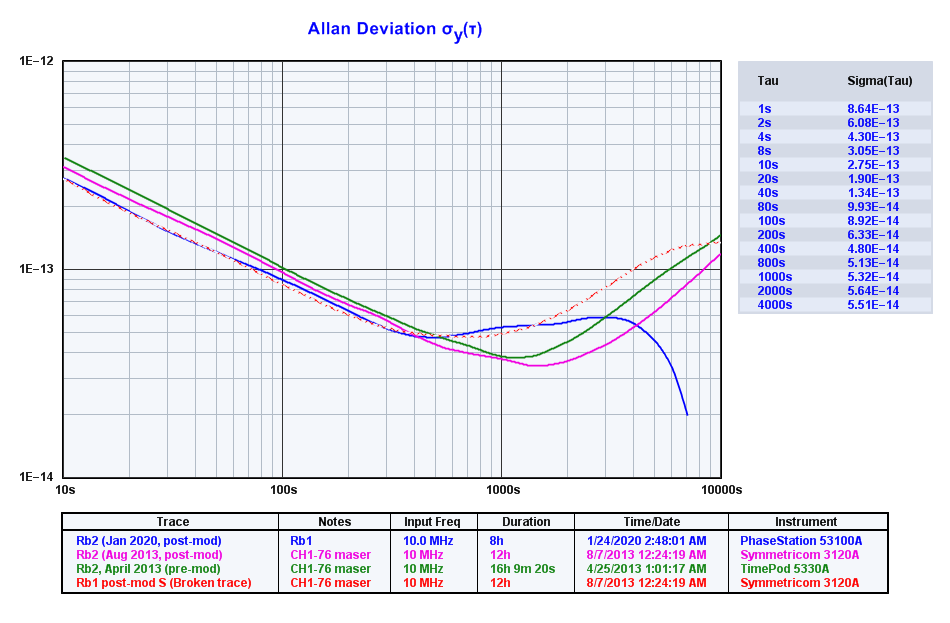Select the 4000s row in the Tau table
Image resolution: width=950 pixels, height=623 pixels.
click(774, 304)
